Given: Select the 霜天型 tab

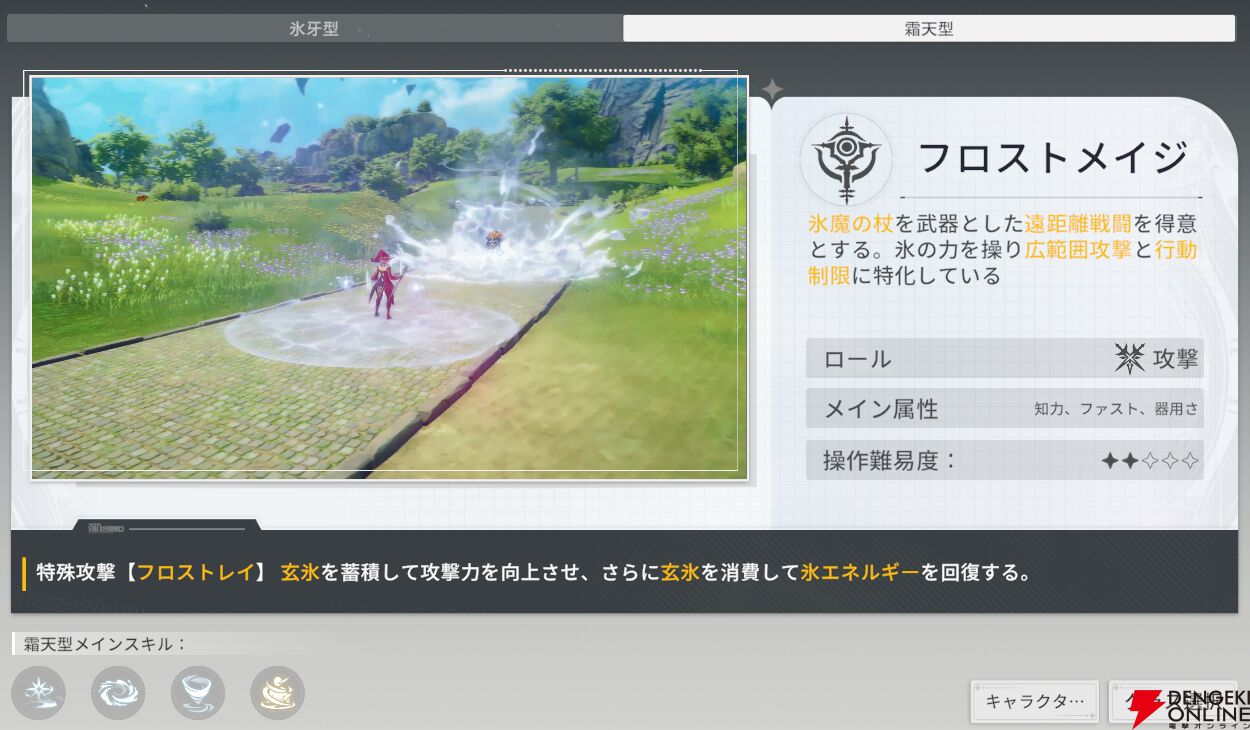Looking at the screenshot, I should 928,29.
